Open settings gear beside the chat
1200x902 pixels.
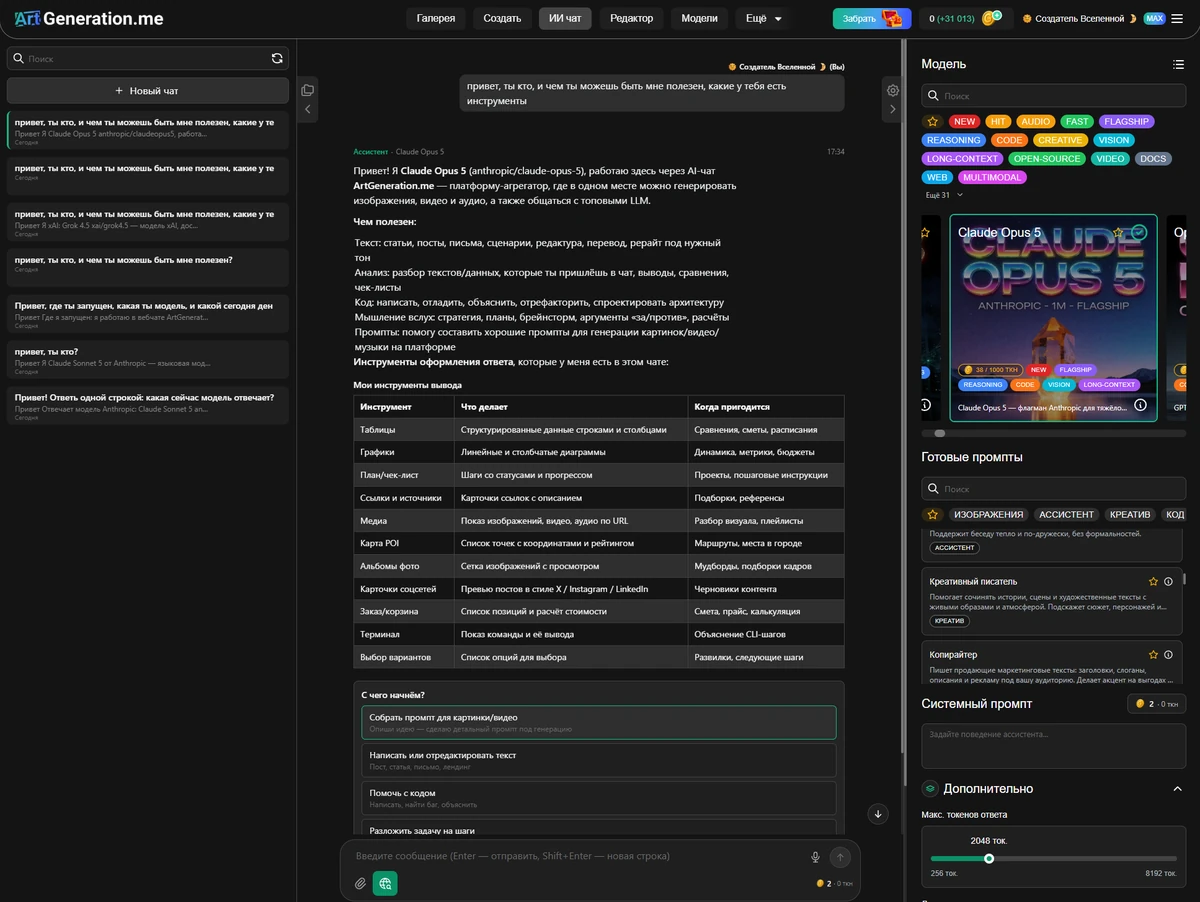click(893, 90)
